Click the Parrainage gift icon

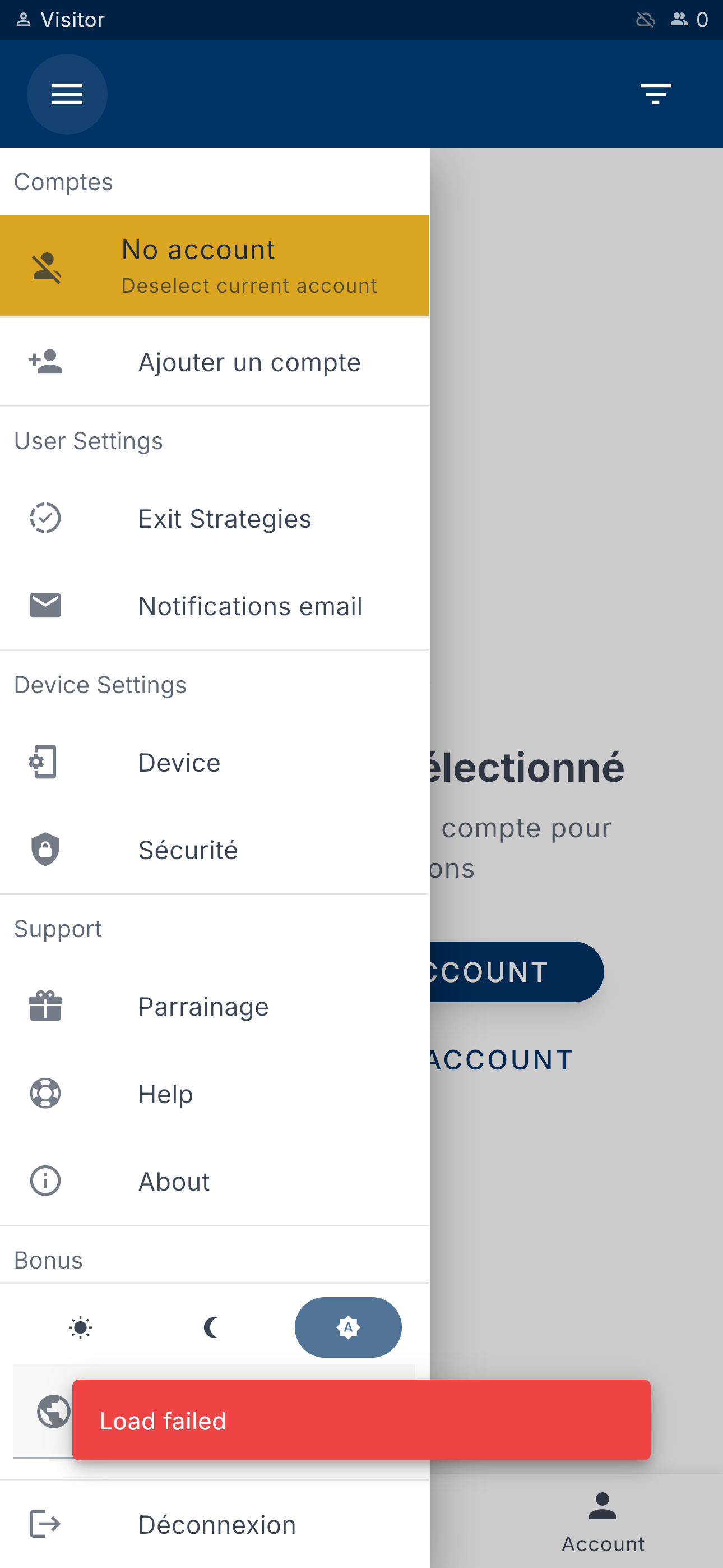pos(45,1006)
